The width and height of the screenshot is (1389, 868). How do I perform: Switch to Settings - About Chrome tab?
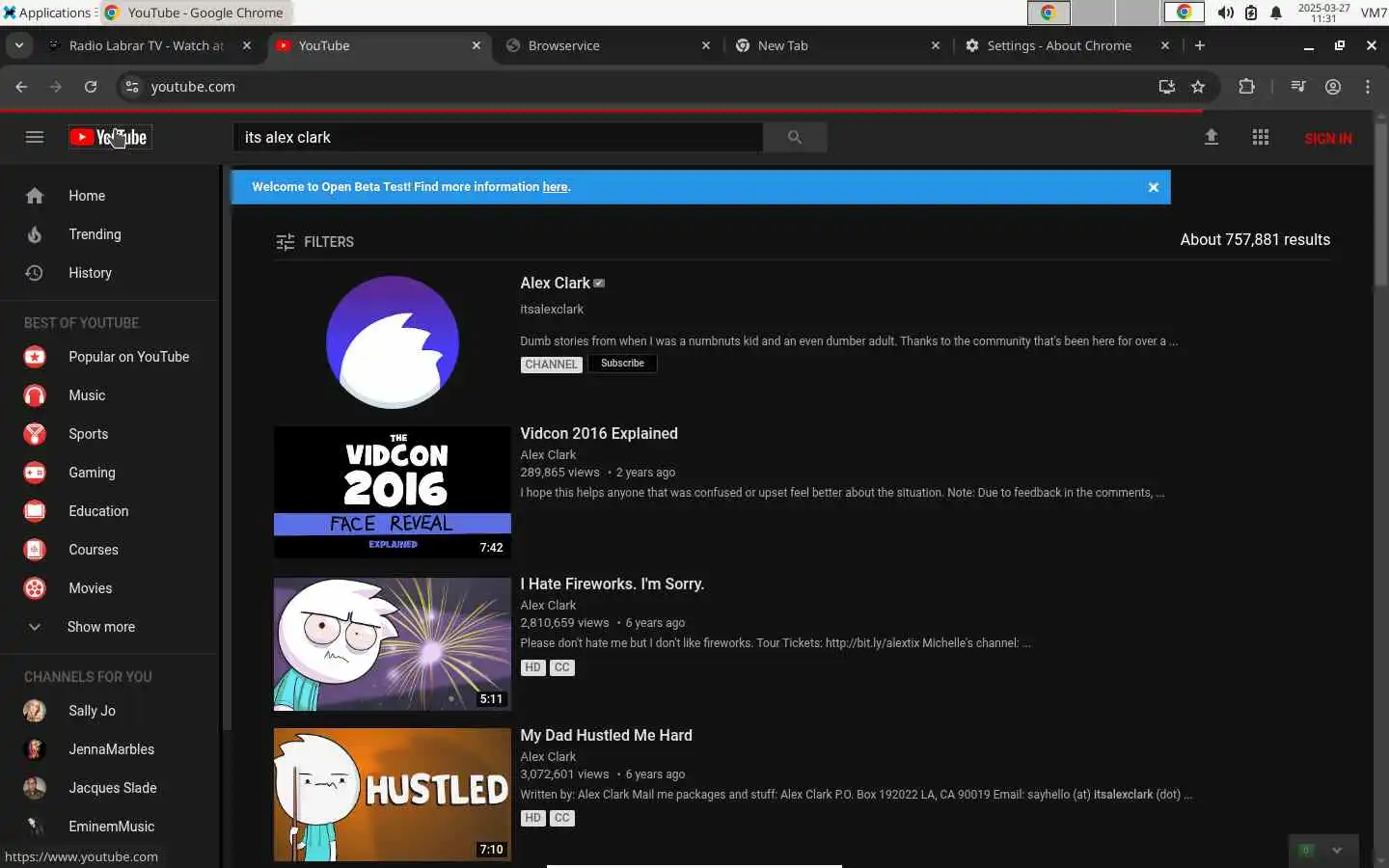(x=1067, y=45)
